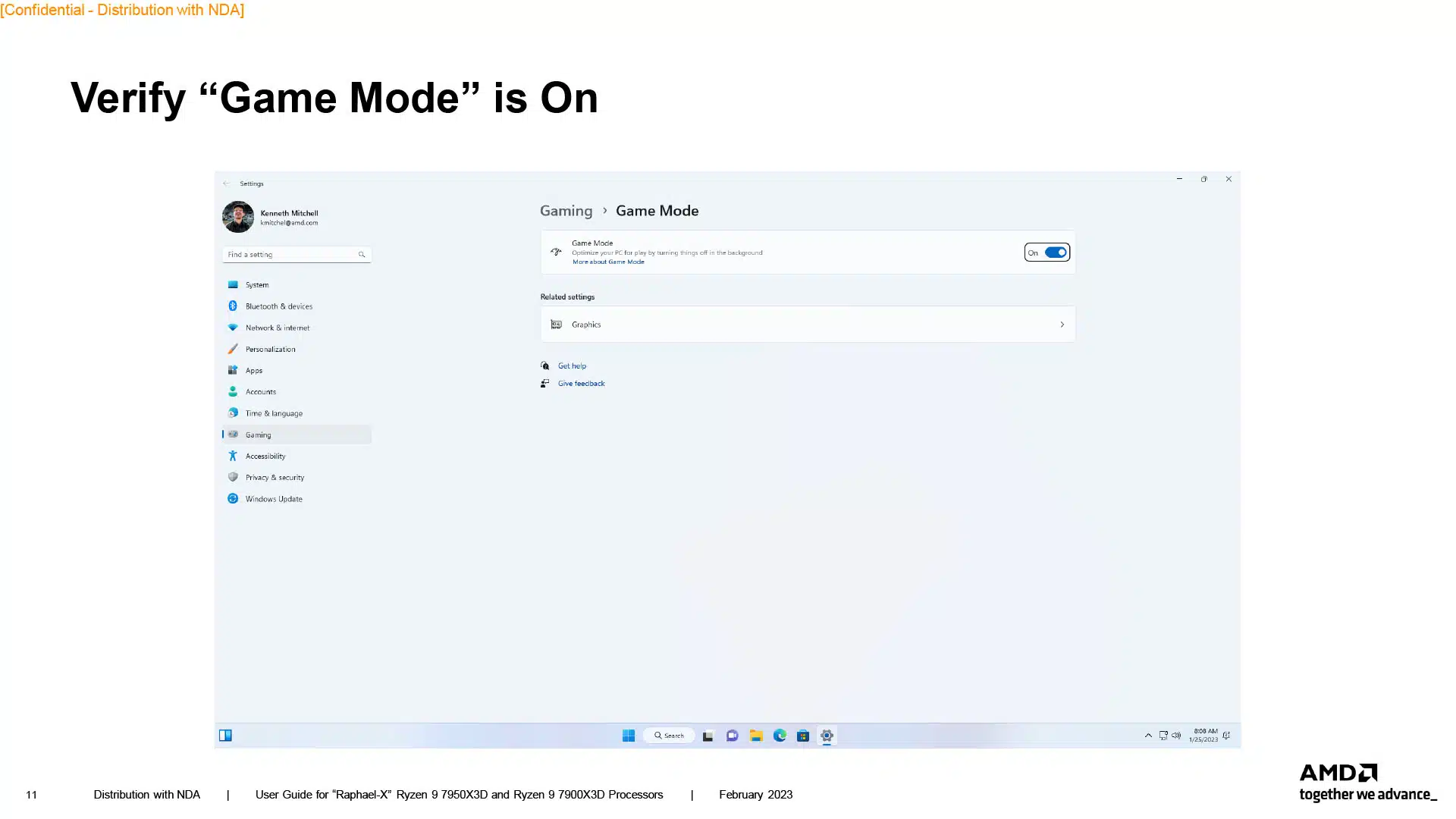1456x819 pixels.
Task: Click the Privacy shield icon
Action: click(233, 477)
